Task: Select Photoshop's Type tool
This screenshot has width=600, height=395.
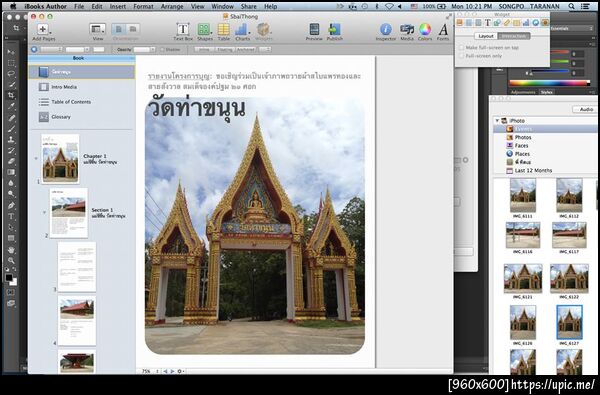Action: coord(11,216)
